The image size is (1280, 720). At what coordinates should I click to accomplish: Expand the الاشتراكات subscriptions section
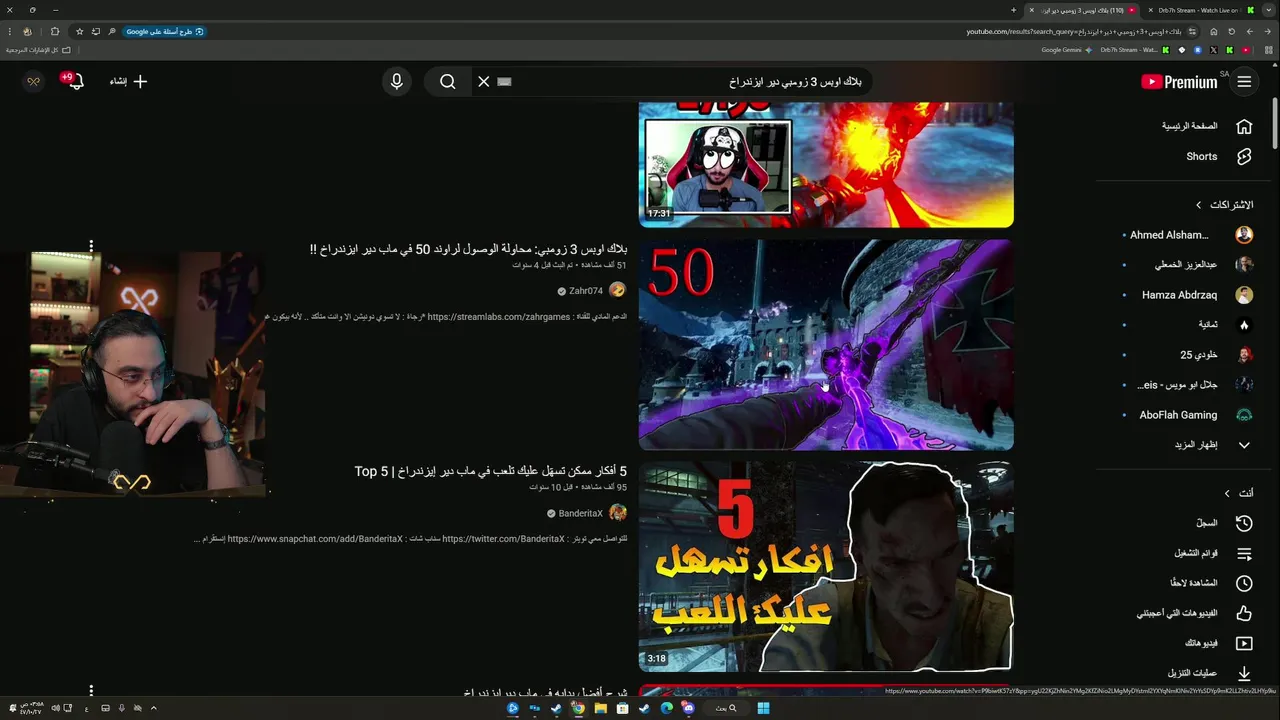[1224, 205]
